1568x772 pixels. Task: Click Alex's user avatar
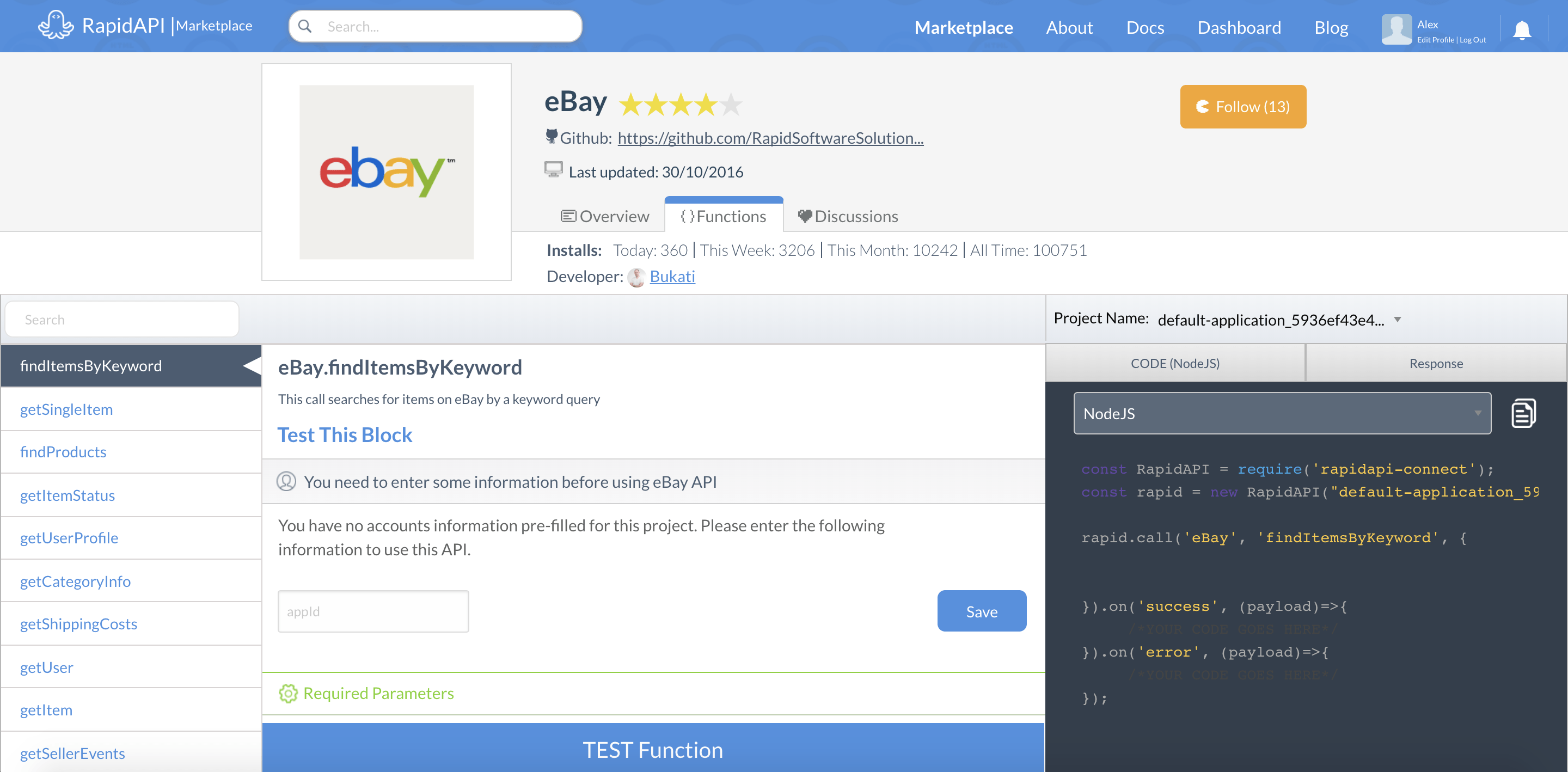click(x=1396, y=29)
